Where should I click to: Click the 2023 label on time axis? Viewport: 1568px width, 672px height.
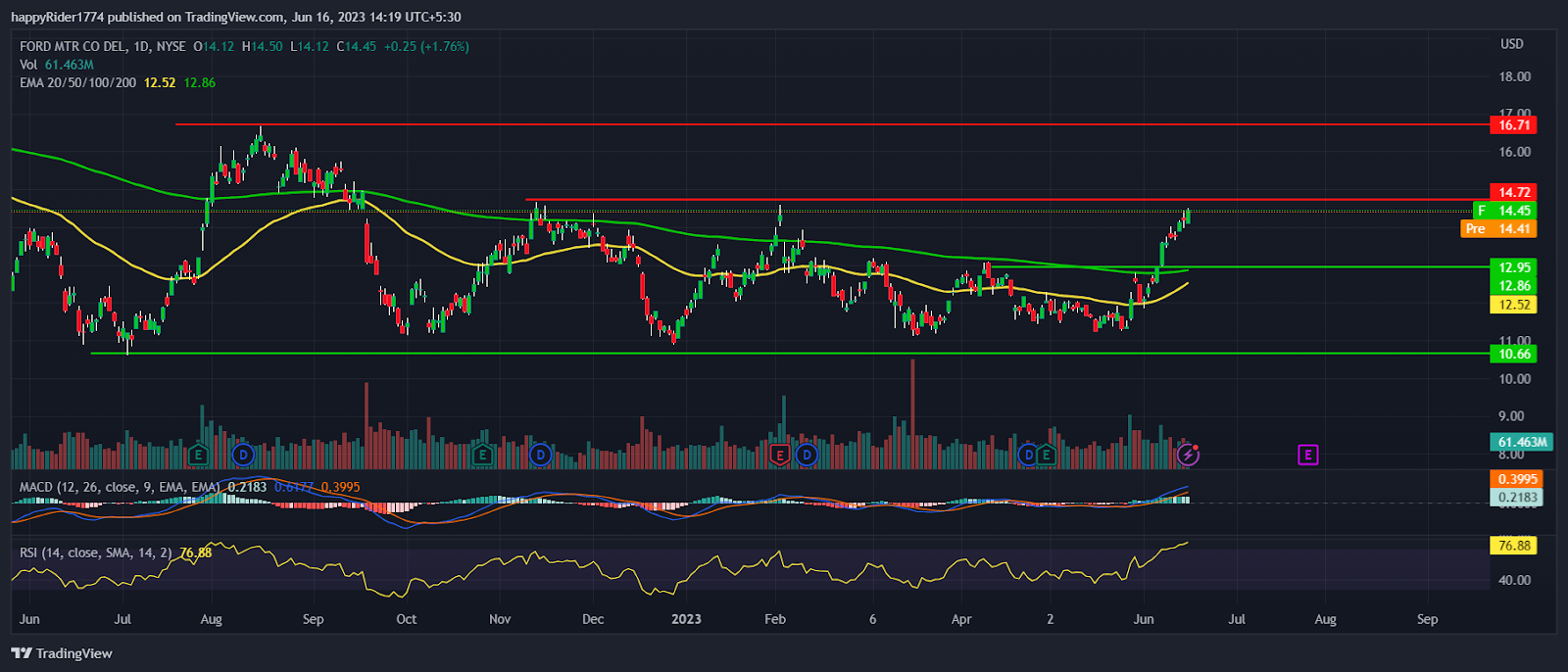click(686, 619)
